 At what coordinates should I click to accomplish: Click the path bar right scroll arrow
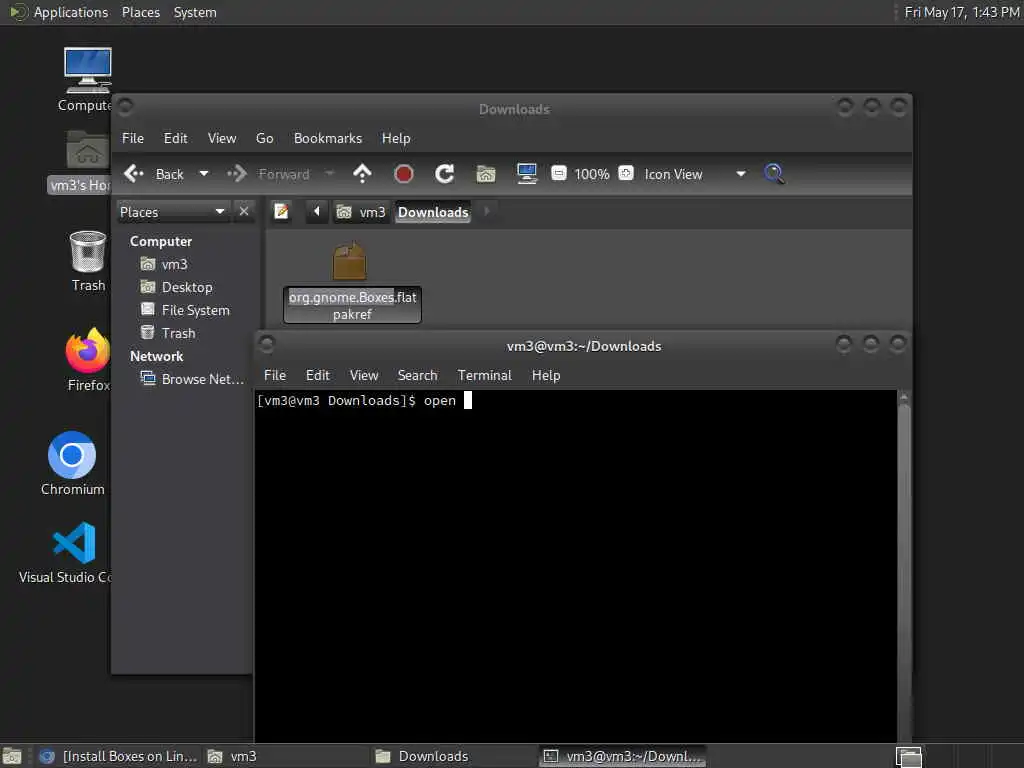487,212
